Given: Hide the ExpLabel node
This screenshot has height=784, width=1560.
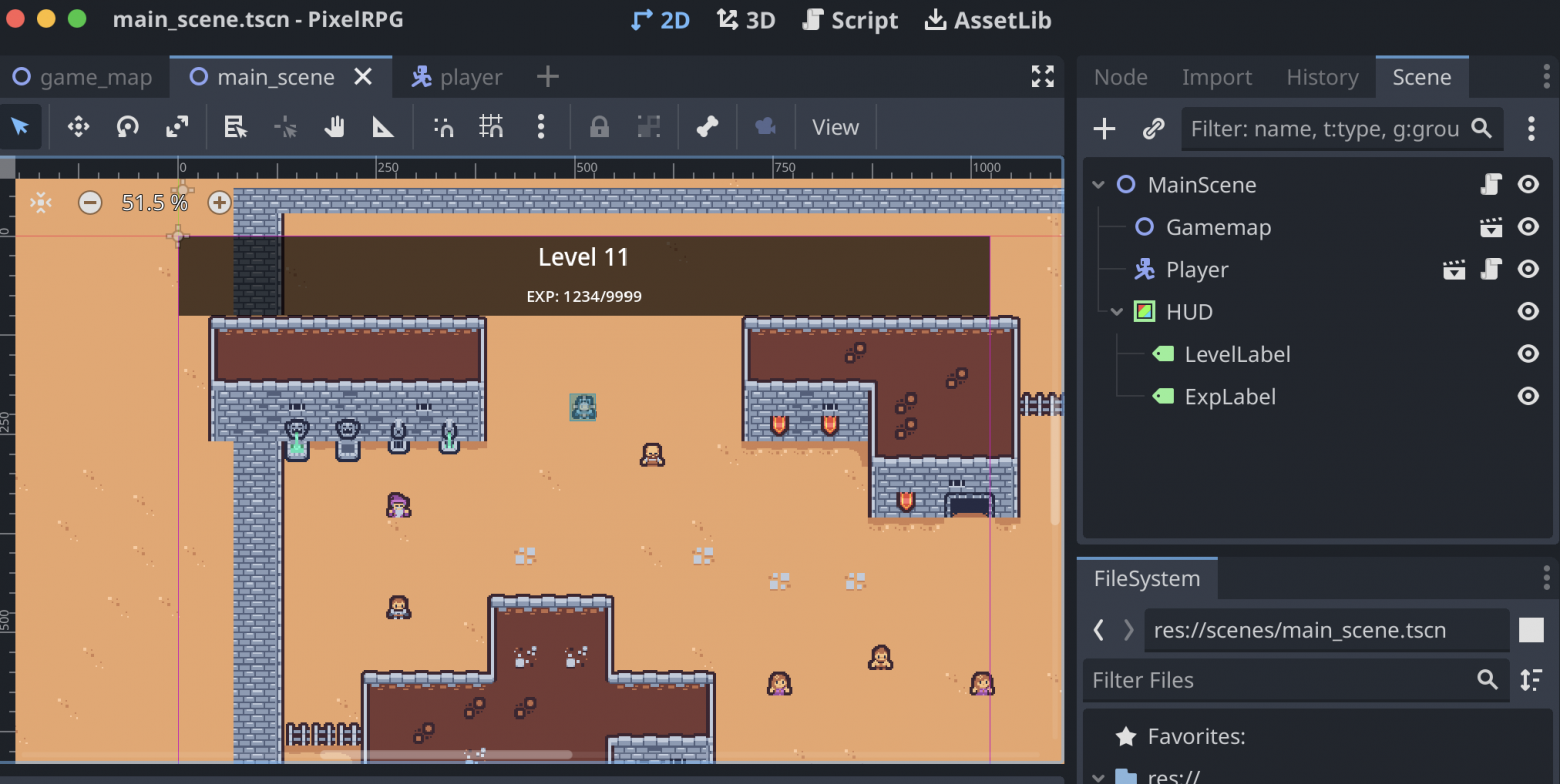Looking at the screenshot, I should 1527,397.
